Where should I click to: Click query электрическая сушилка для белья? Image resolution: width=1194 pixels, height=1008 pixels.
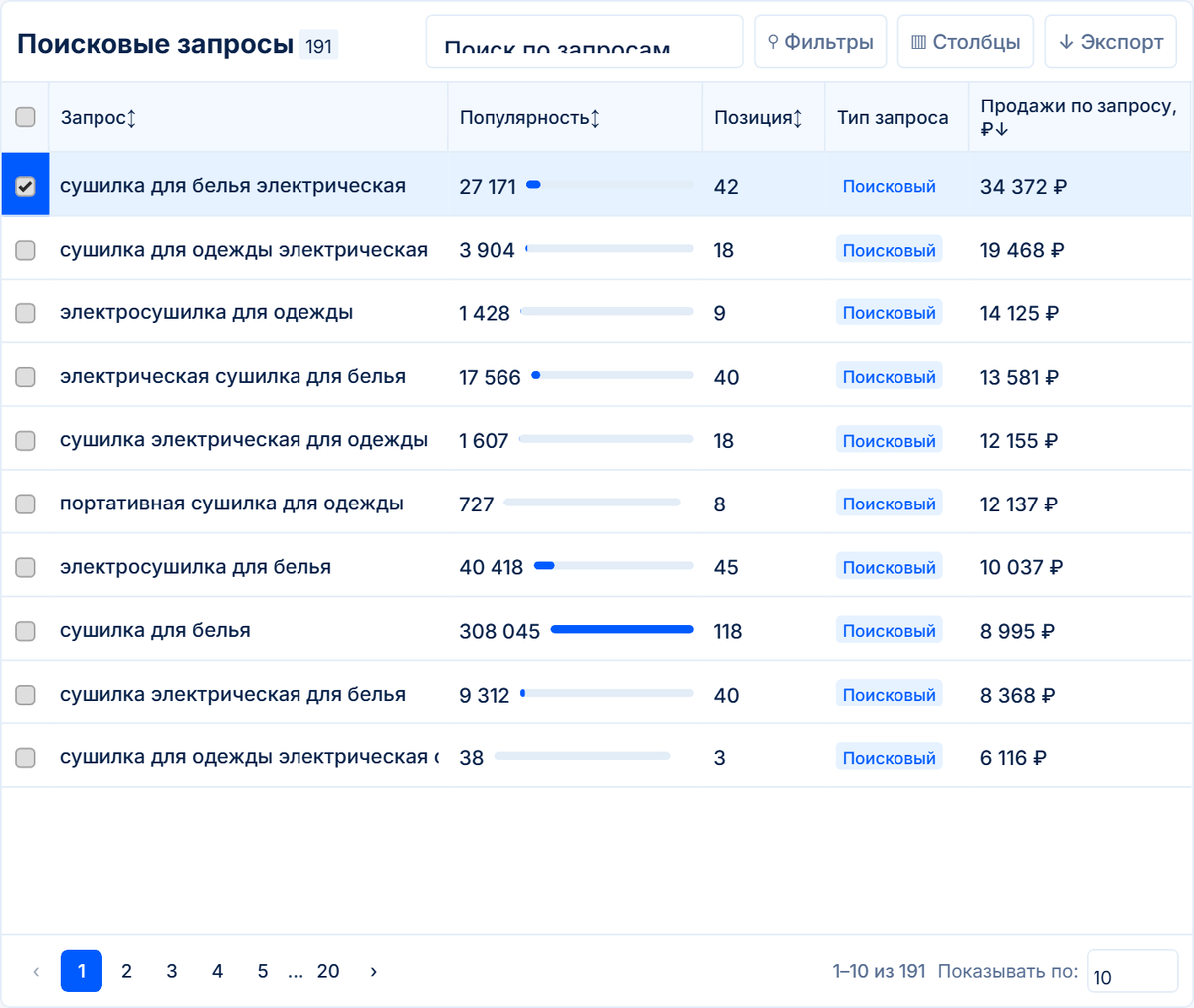(x=233, y=377)
